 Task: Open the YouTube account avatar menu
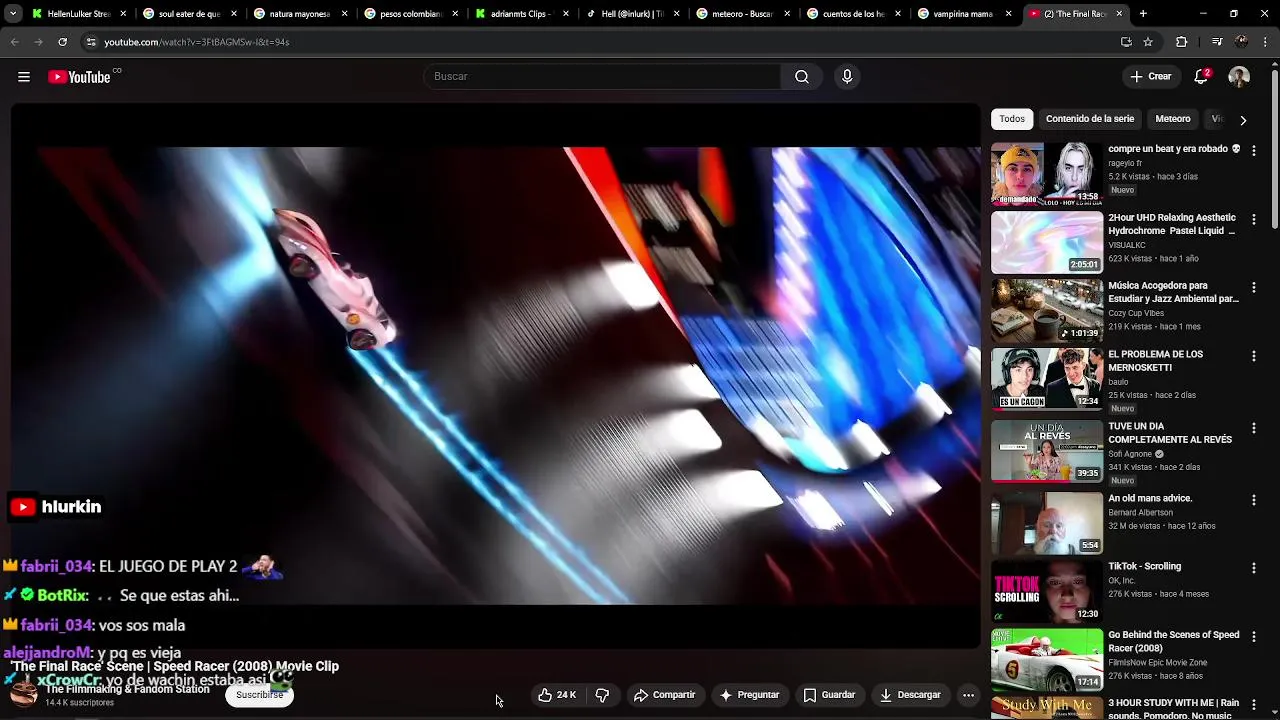1239,77
